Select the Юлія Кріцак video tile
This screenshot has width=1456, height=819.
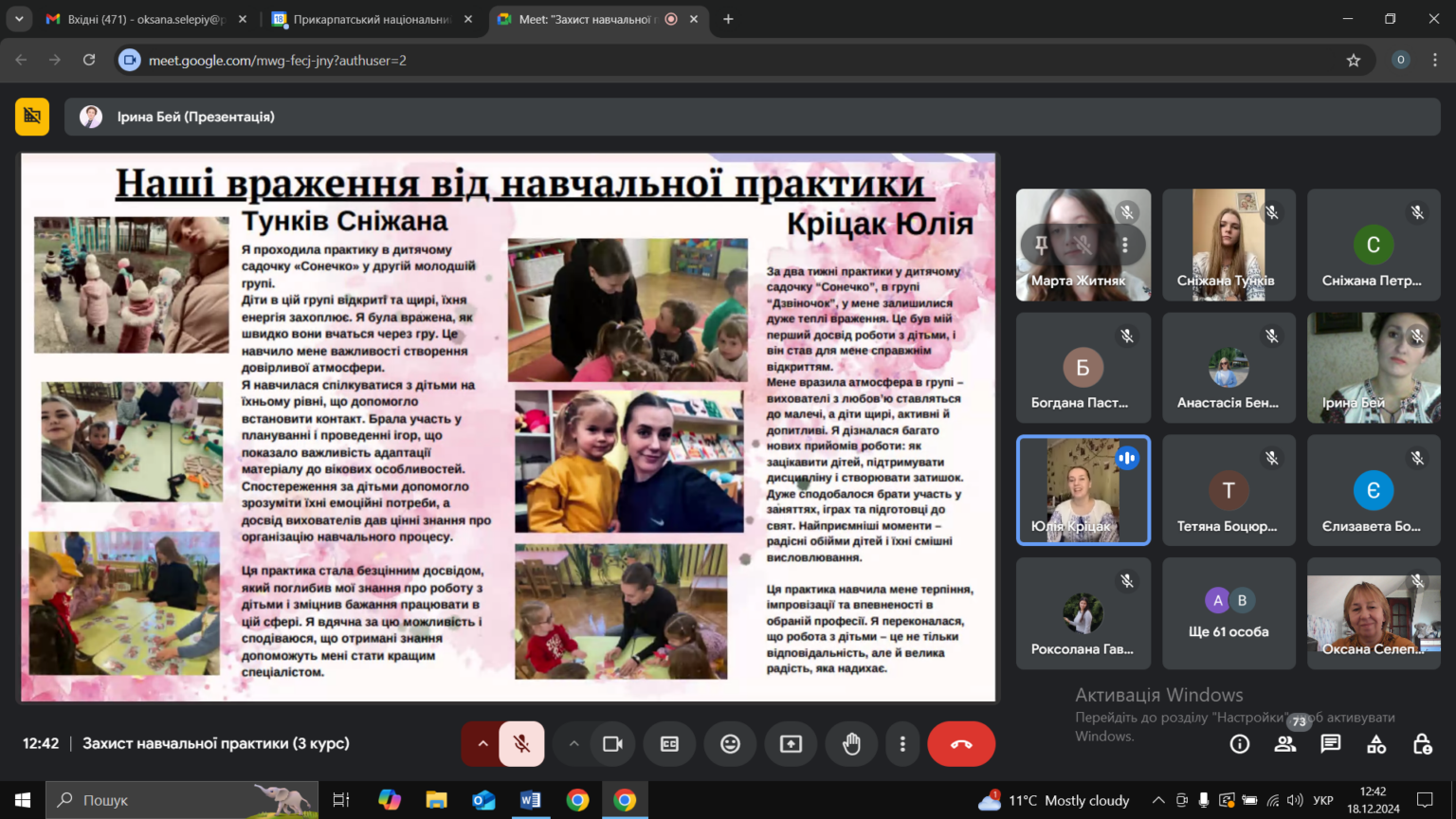1083,490
